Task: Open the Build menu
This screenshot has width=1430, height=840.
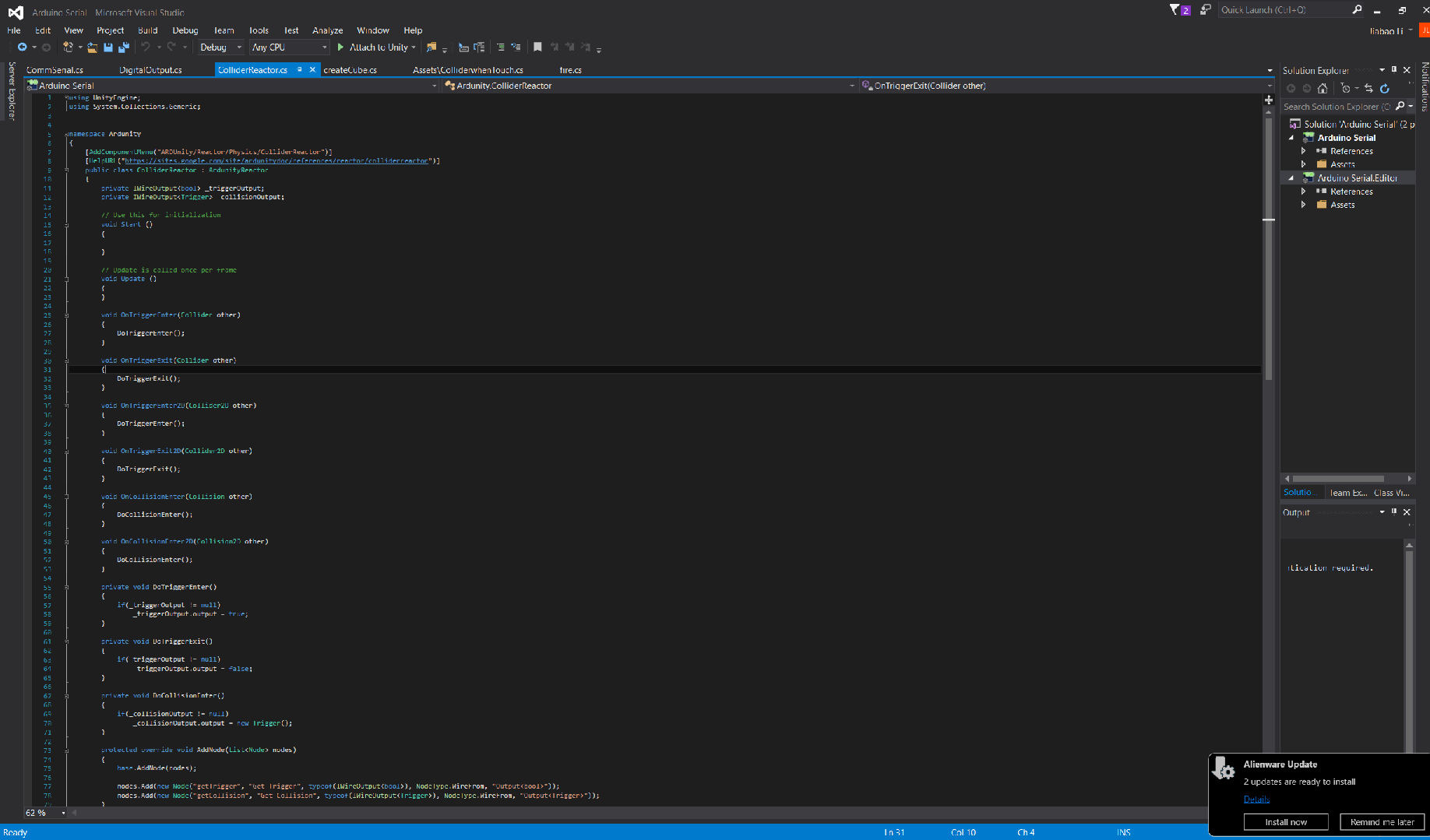Action: pos(148,30)
